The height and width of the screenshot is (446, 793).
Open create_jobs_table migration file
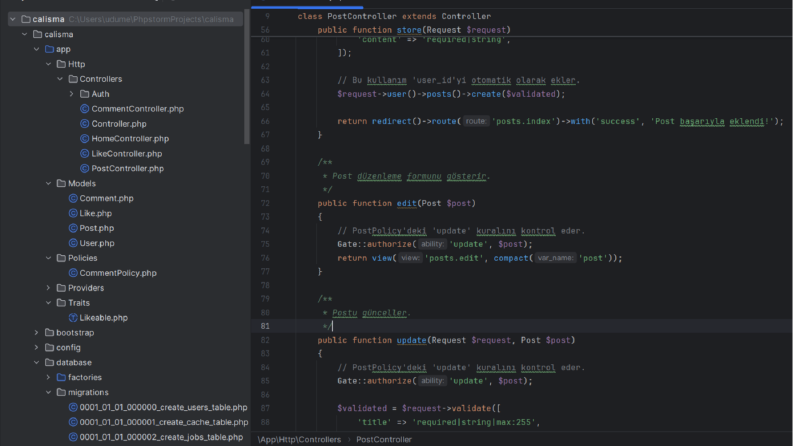(x=161, y=437)
